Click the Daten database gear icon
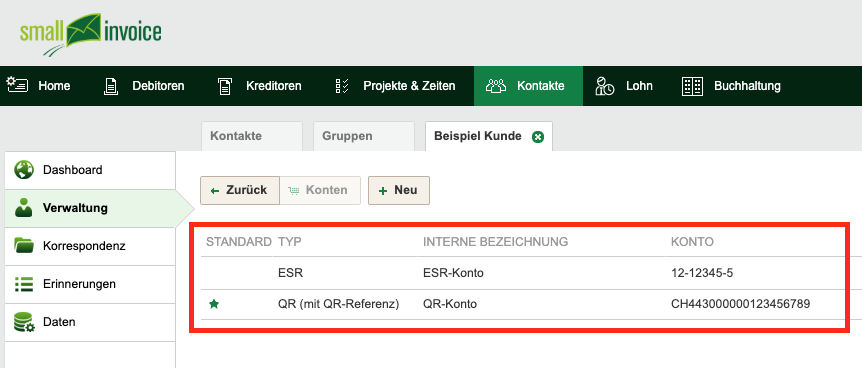 point(24,322)
